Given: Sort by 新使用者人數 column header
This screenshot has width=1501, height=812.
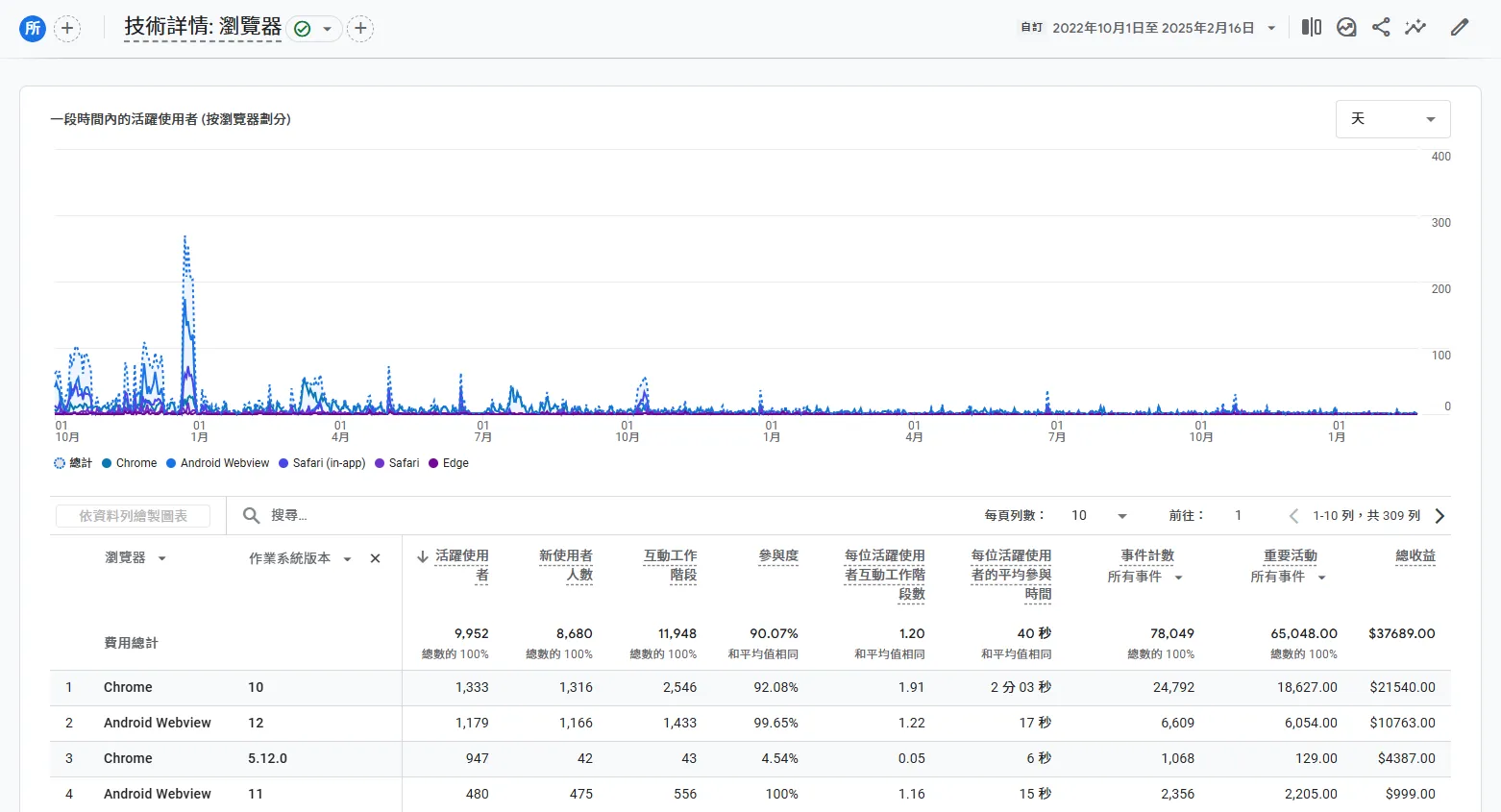Looking at the screenshot, I should [x=566, y=565].
